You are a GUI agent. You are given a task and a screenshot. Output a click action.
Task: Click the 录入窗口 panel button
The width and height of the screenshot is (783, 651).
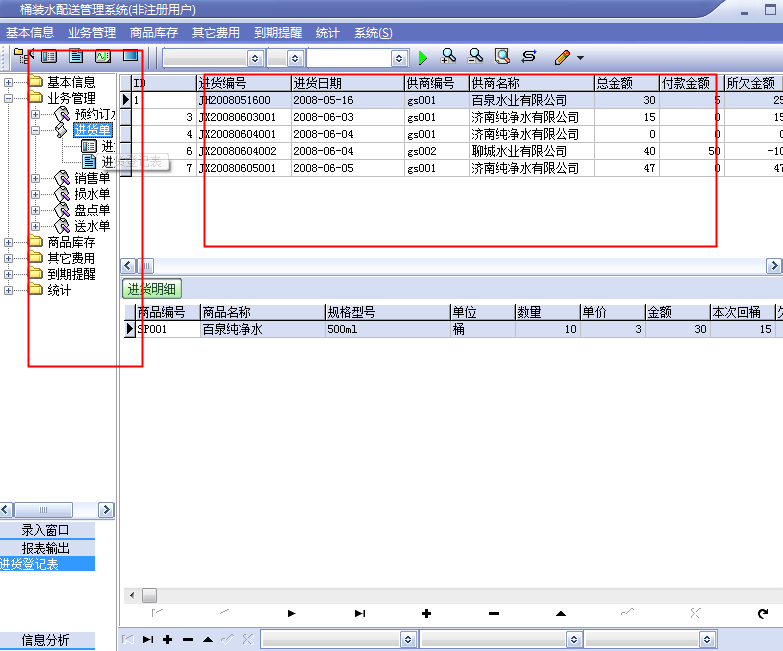(x=47, y=530)
